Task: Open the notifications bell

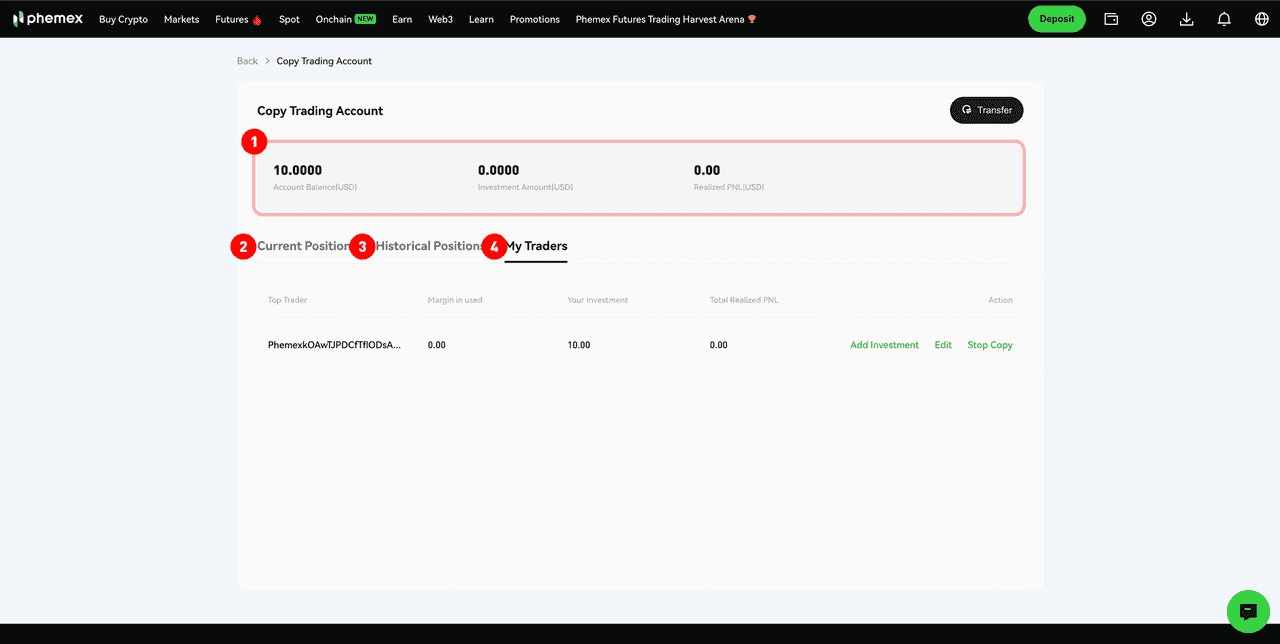Action: tap(1224, 19)
